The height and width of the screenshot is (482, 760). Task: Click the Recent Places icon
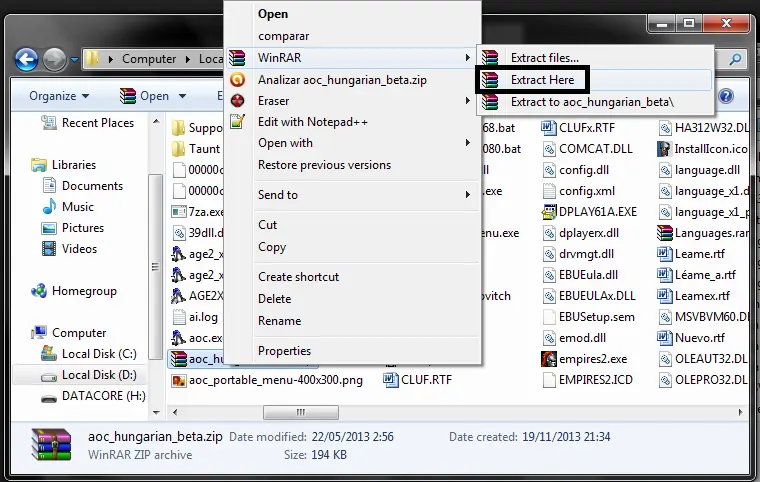pyautogui.click(x=49, y=123)
